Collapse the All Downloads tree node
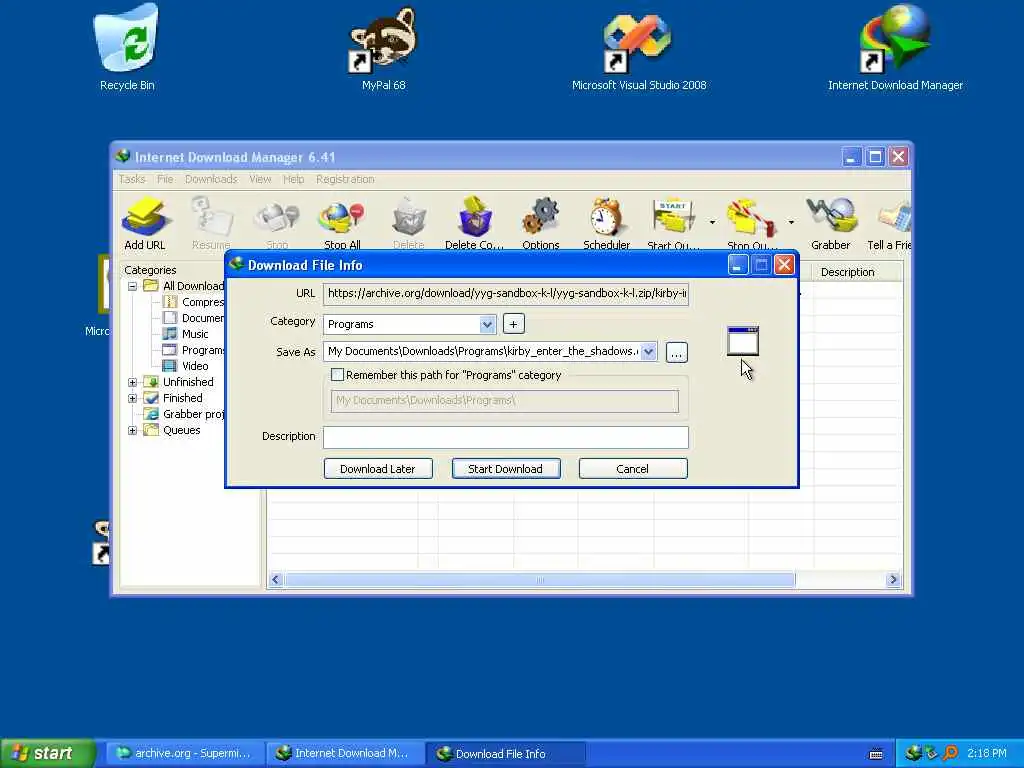Image resolution: width=1024 pixels, height=768 pixels. (x=133, y=286)
